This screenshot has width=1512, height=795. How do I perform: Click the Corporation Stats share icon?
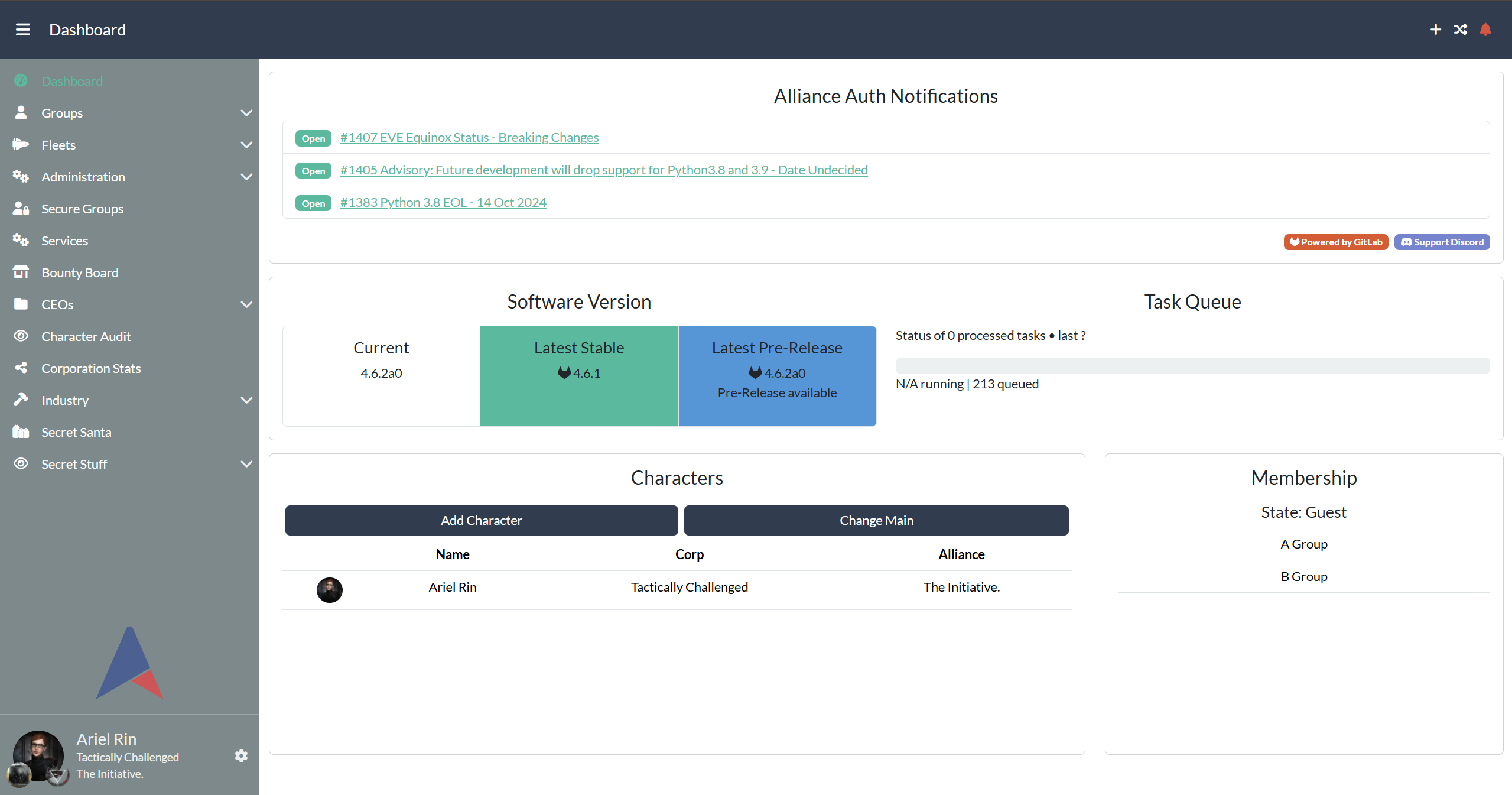tap(21, 368)
